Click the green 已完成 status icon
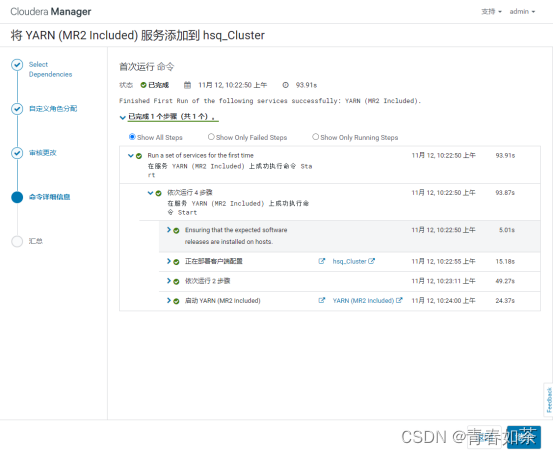 143,85
